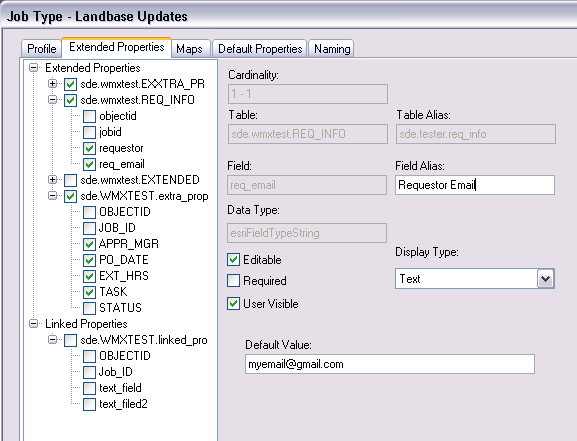Open the Default Properties tab

[x=260, y=49]
